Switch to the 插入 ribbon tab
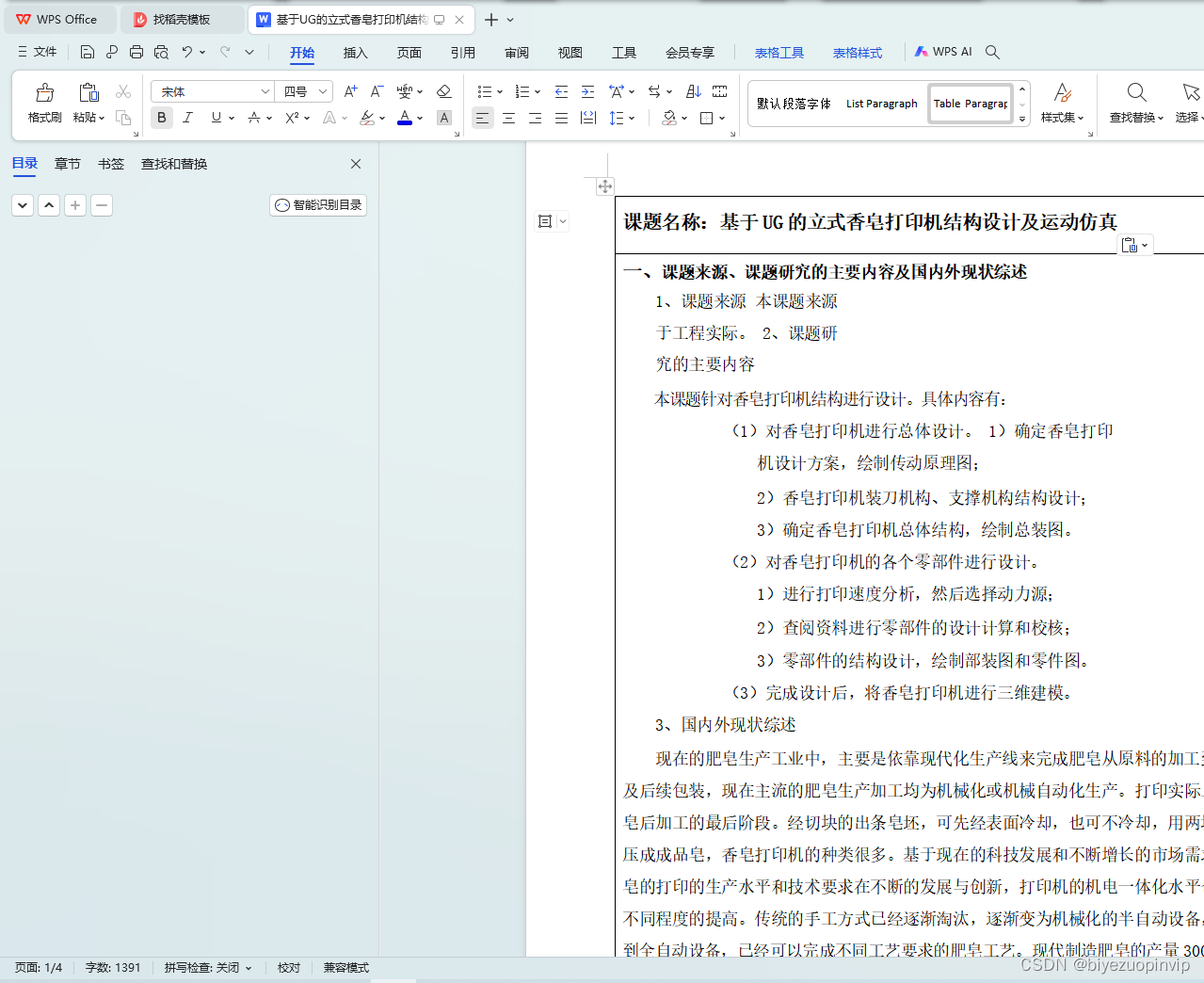The height and width of the screenshot is (983, 1204). click(355, 53)
